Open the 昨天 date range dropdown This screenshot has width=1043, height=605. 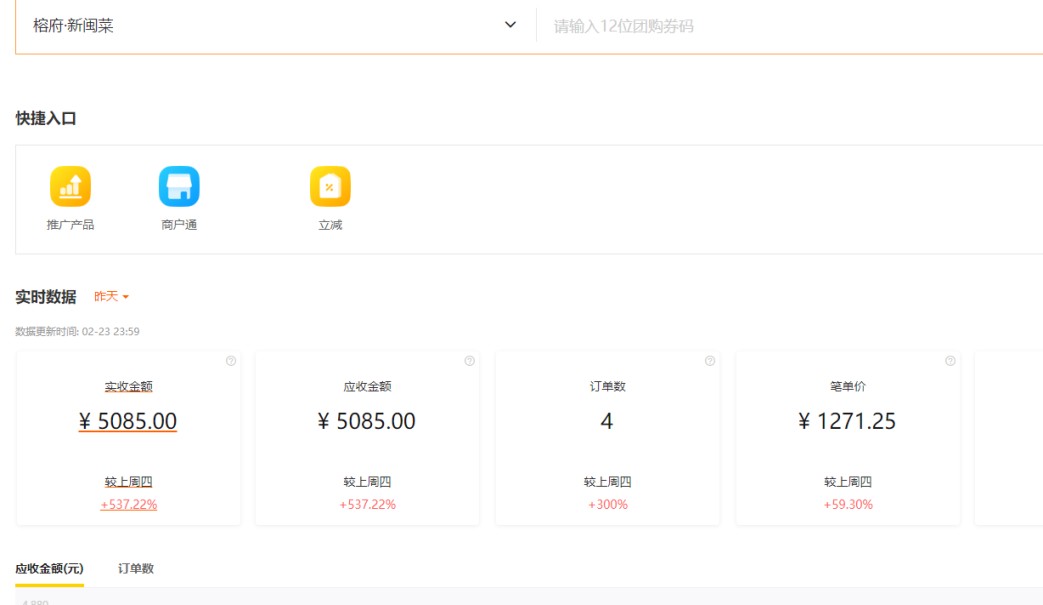coord(111,297)
